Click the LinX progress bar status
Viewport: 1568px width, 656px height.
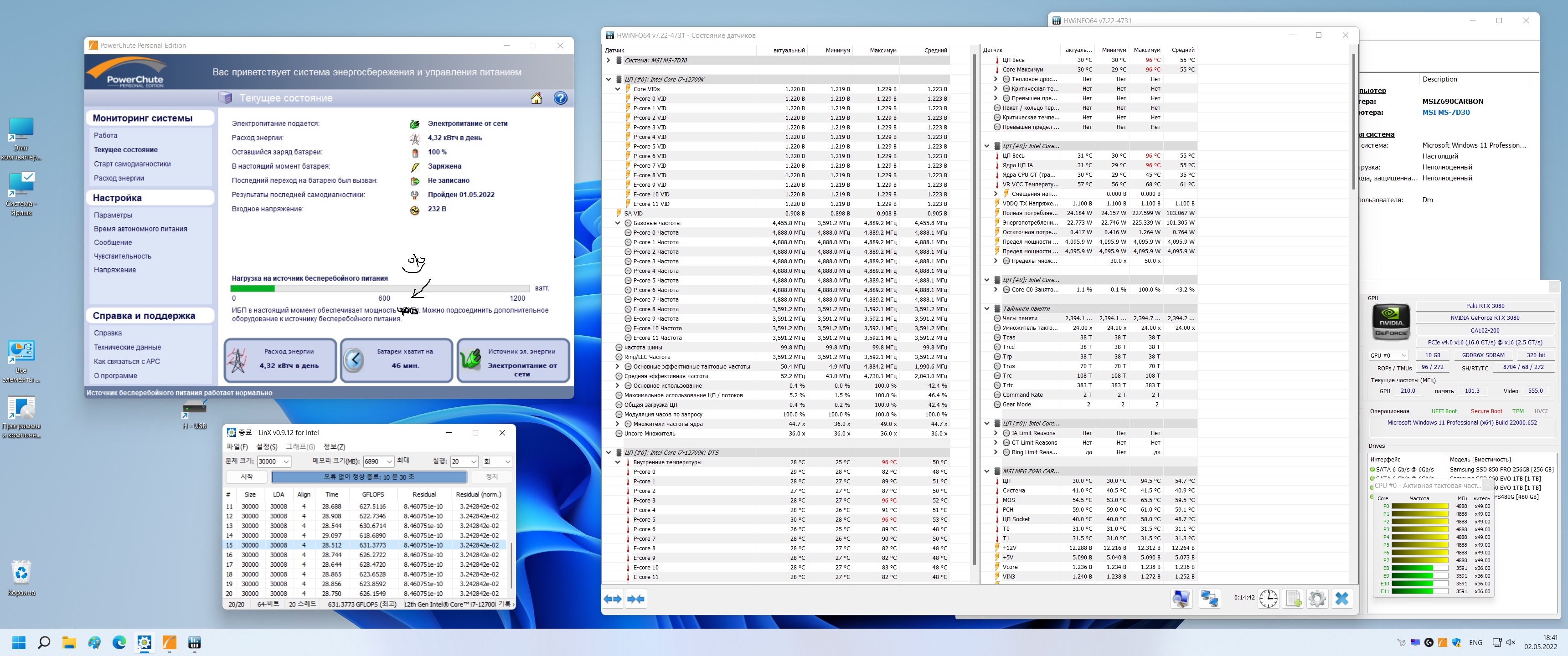click(369, 477)
